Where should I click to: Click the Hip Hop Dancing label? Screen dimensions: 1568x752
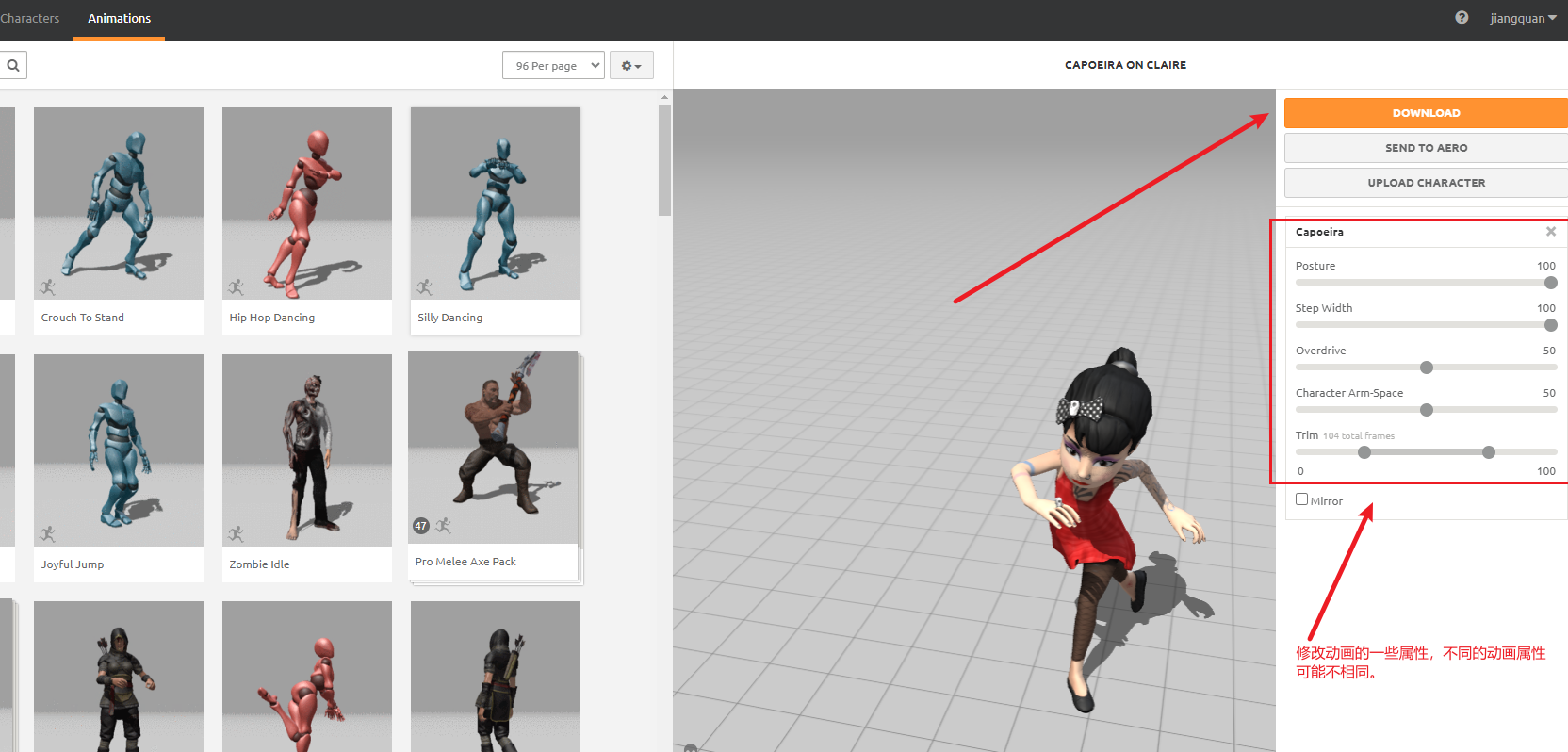tap(272, 318)
